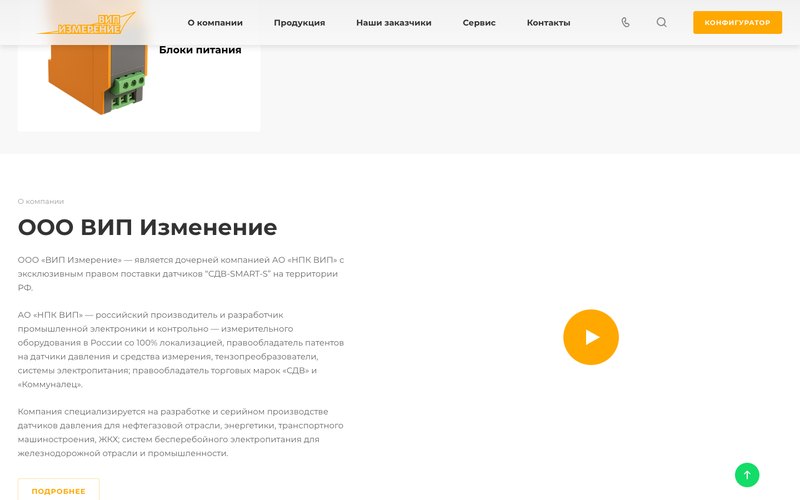This screenshot has height=500, width=800.
Task: Click the paragraph starting АО «НПК ВИП»
Action: (181, 349)
